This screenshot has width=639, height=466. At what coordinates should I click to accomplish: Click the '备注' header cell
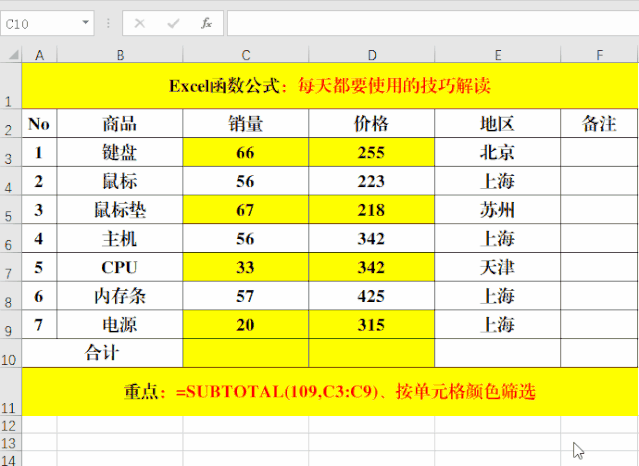tap(599, 123)
